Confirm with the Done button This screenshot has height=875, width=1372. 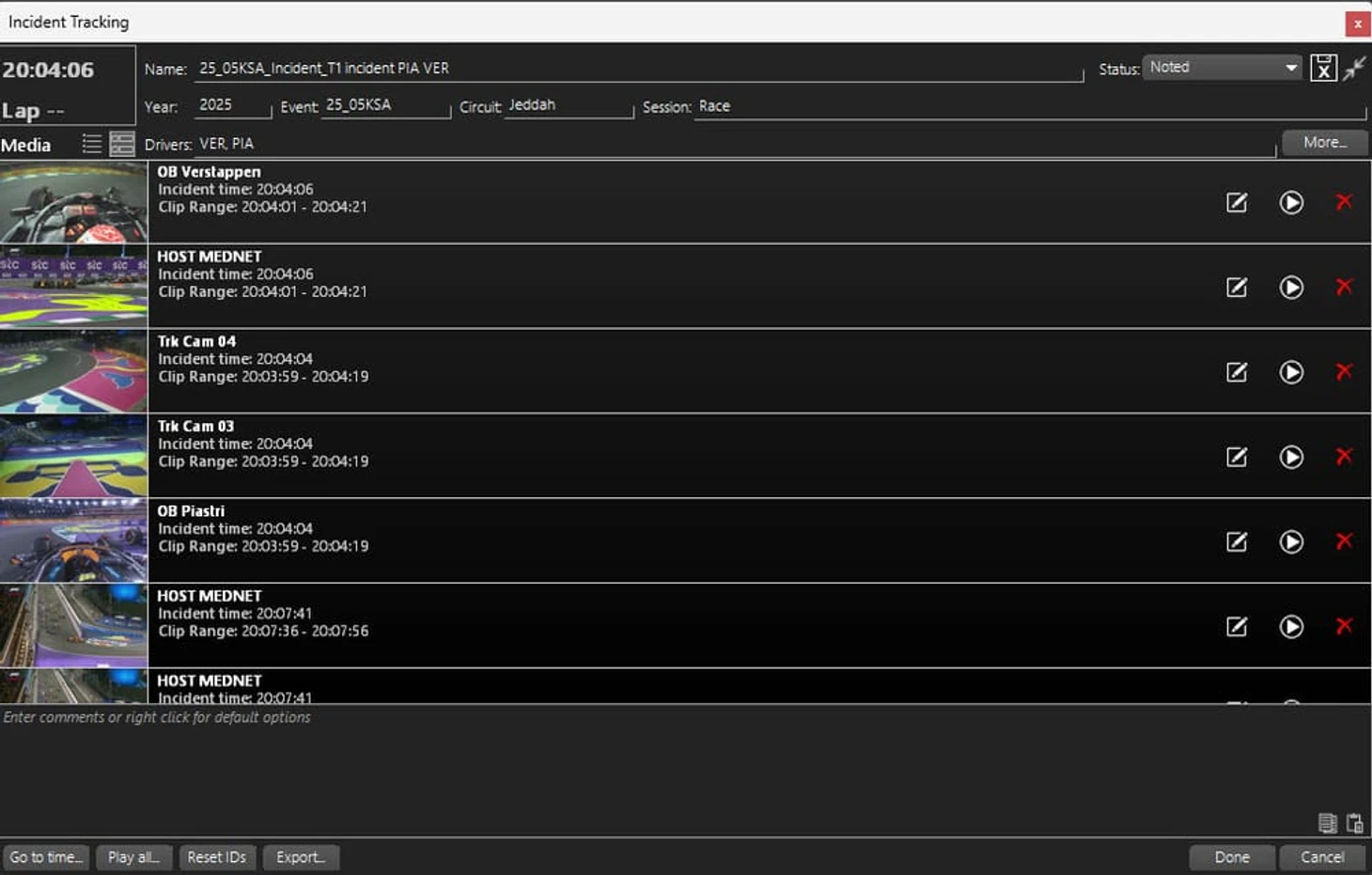1232,857
